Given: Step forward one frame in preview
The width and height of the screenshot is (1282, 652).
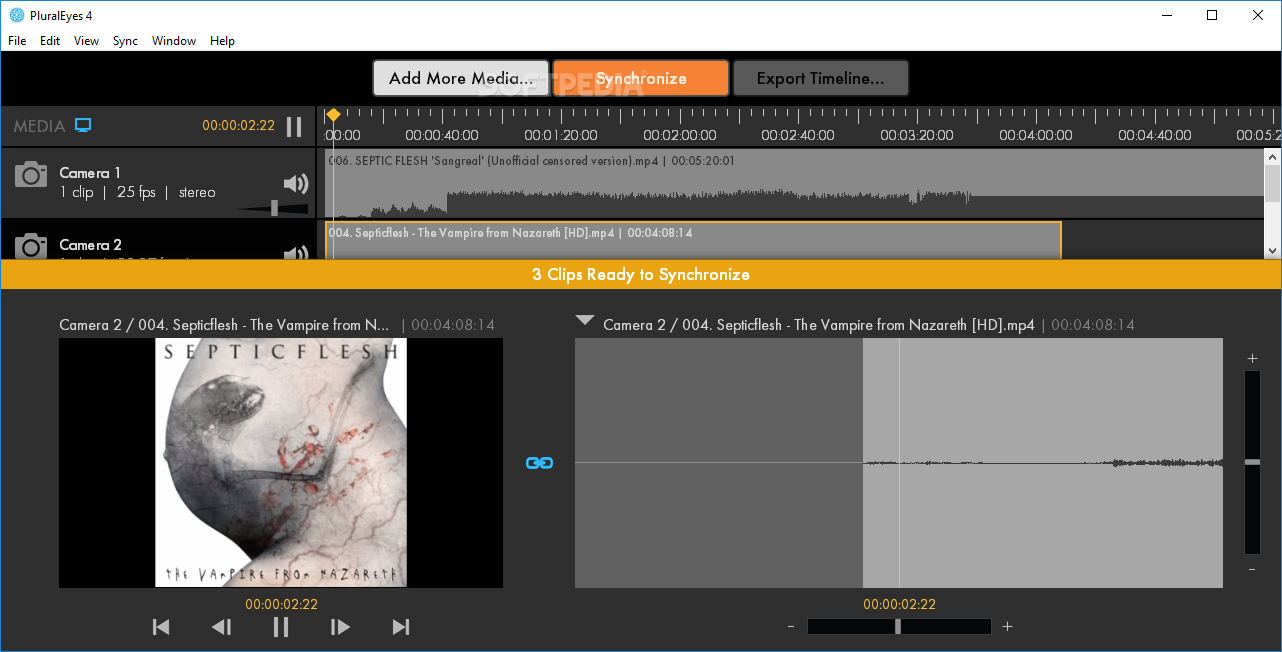Looking at the screenshot, I should (x=341, y=627).
